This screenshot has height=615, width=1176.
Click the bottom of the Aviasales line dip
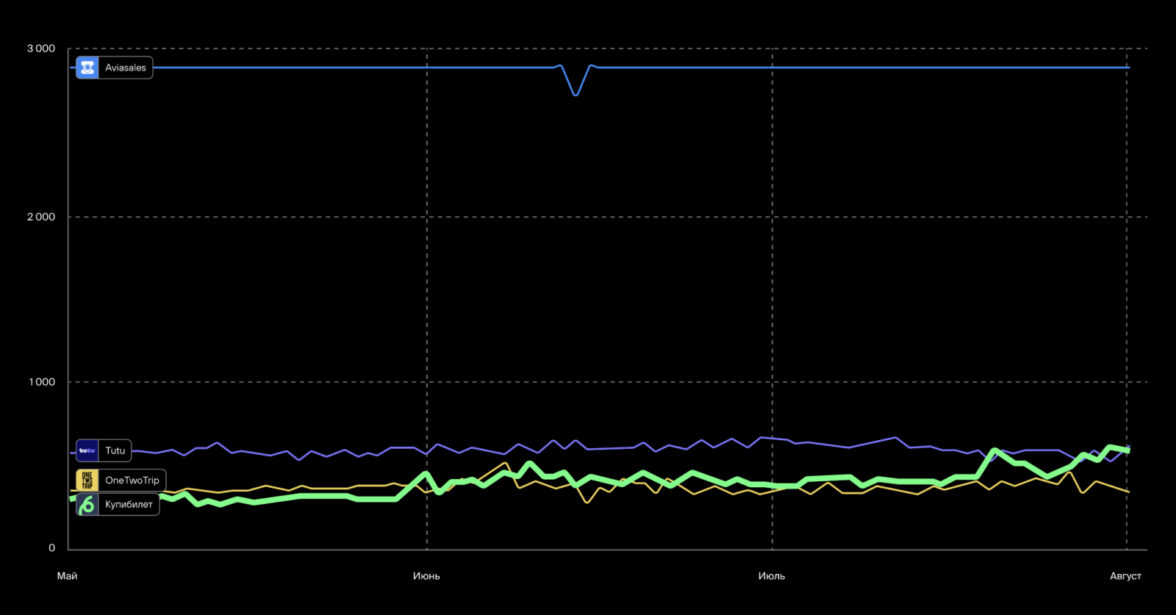tap(575, 95)
